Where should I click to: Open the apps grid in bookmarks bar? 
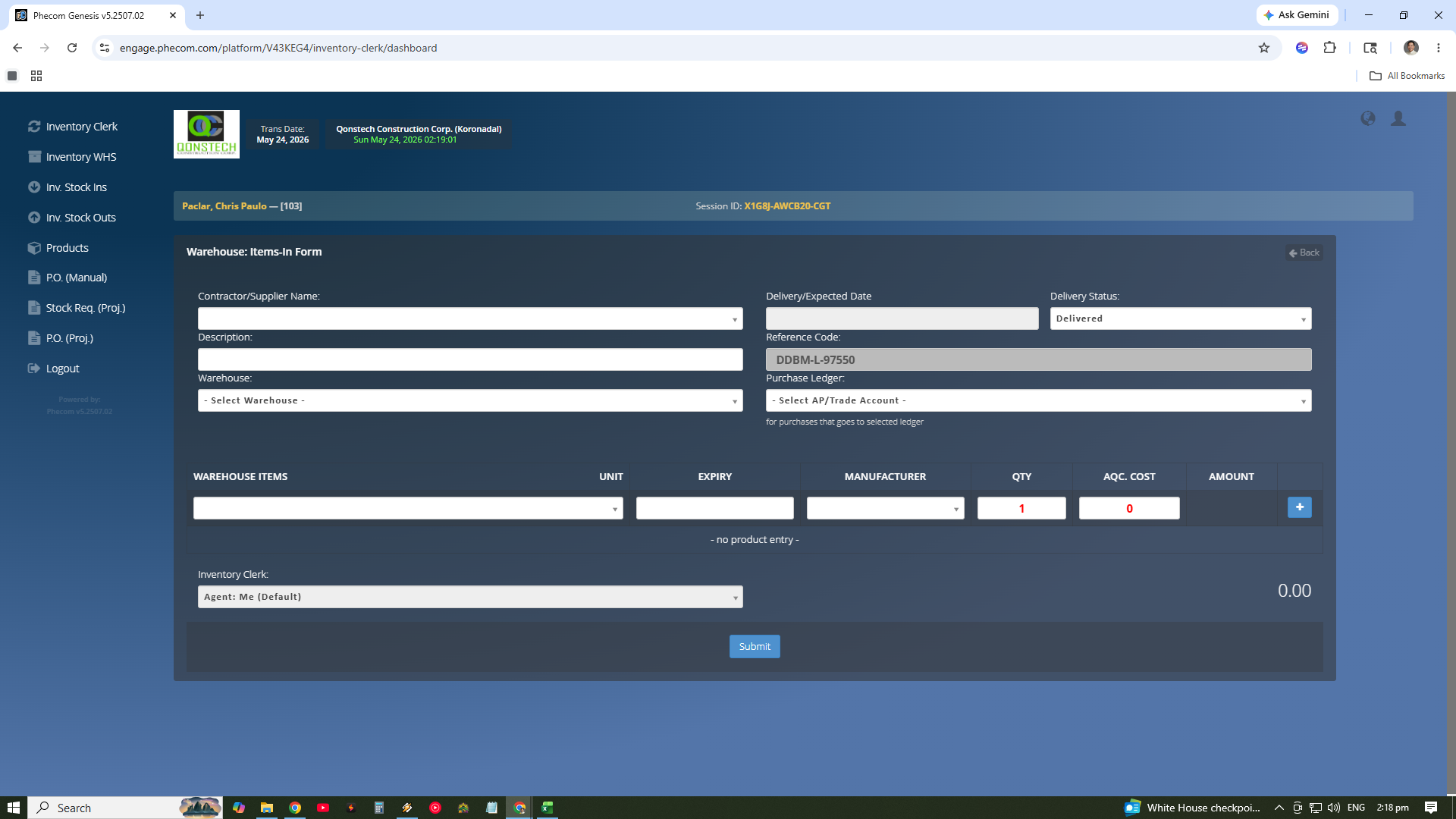36,76
